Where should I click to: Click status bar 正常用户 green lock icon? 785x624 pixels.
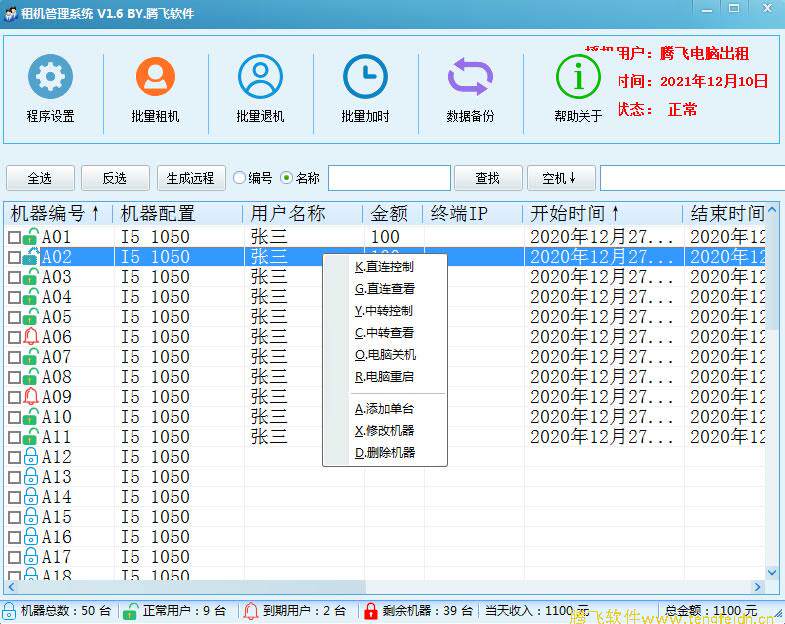[x=130, y=611]
